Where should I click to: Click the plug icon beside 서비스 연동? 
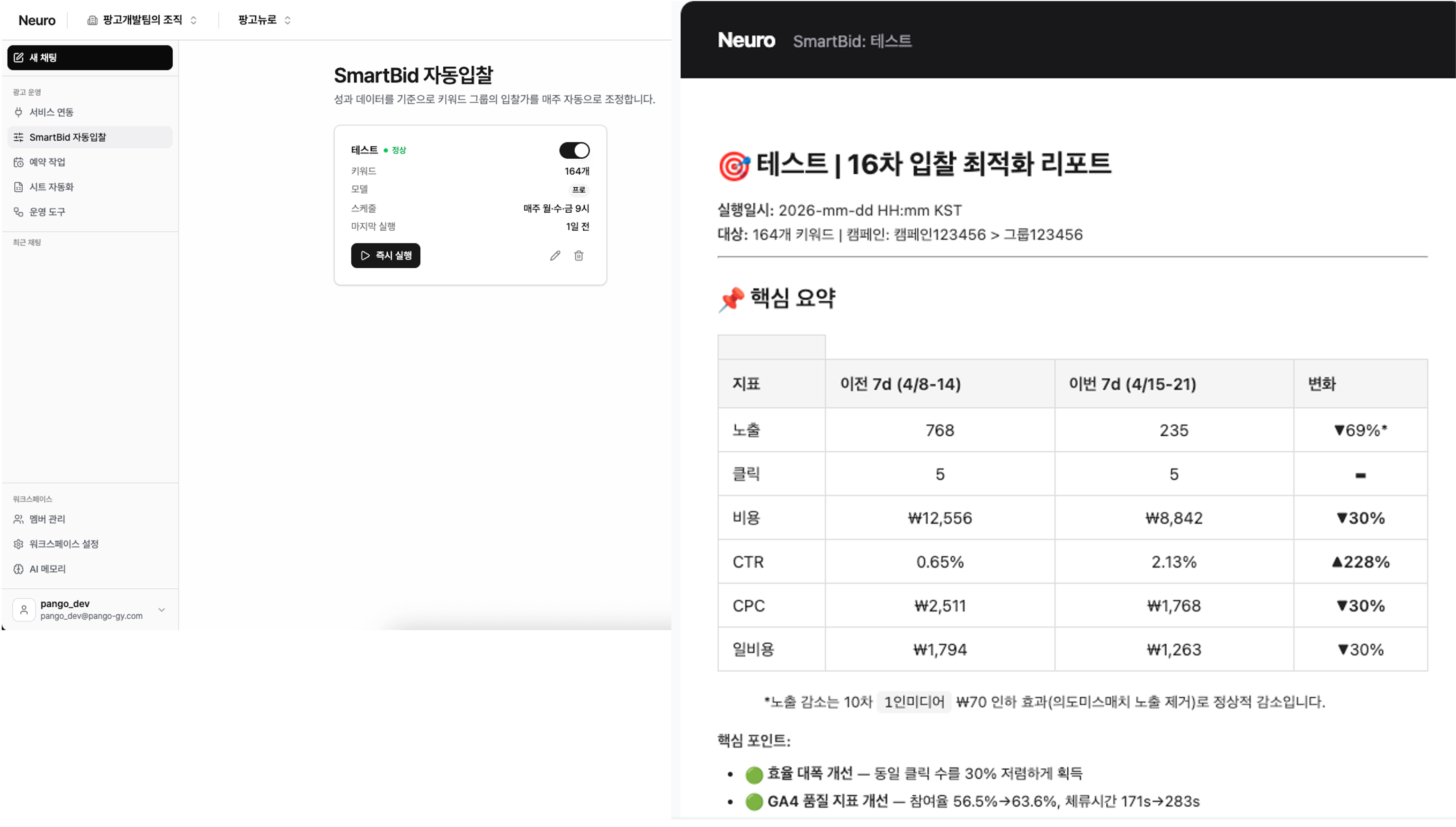pyautogui.click(x=19, y=112)
